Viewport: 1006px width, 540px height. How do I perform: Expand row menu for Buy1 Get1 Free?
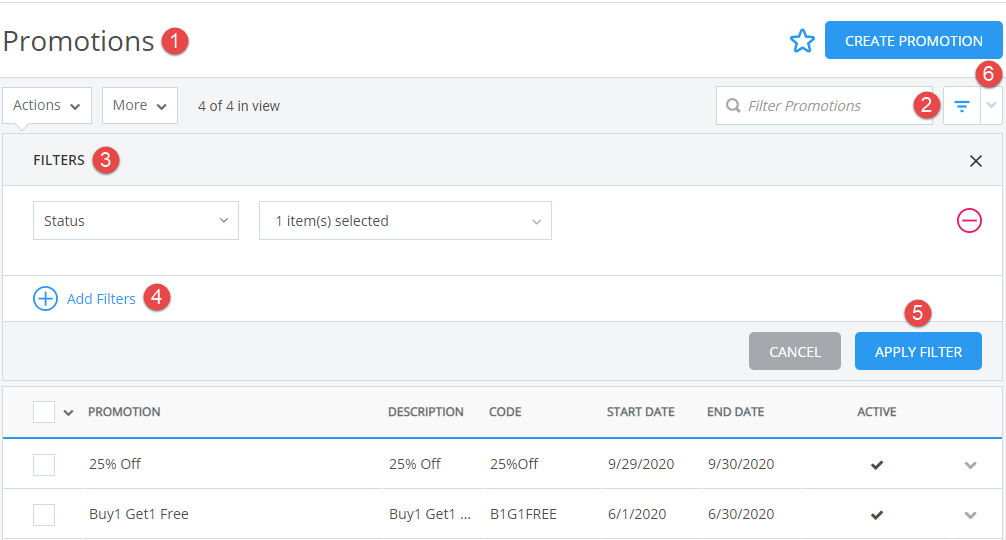970,515
